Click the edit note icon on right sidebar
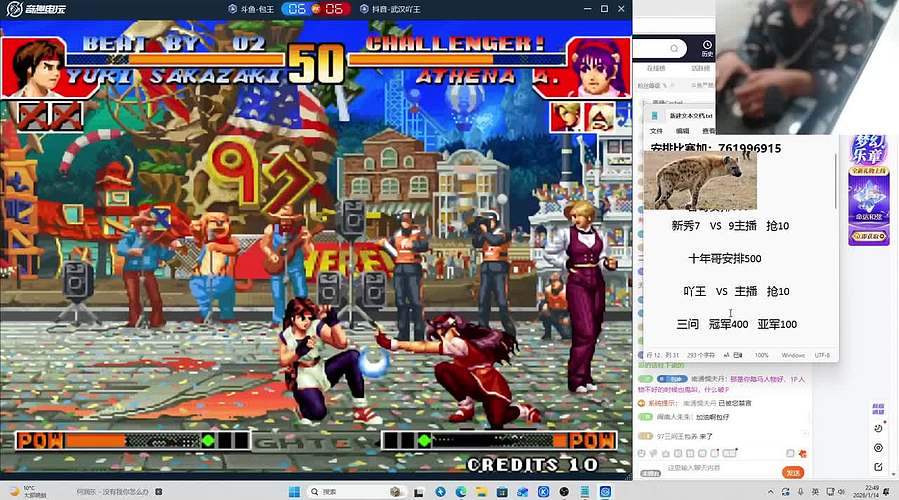899x500 pixels. pos(878,466)
